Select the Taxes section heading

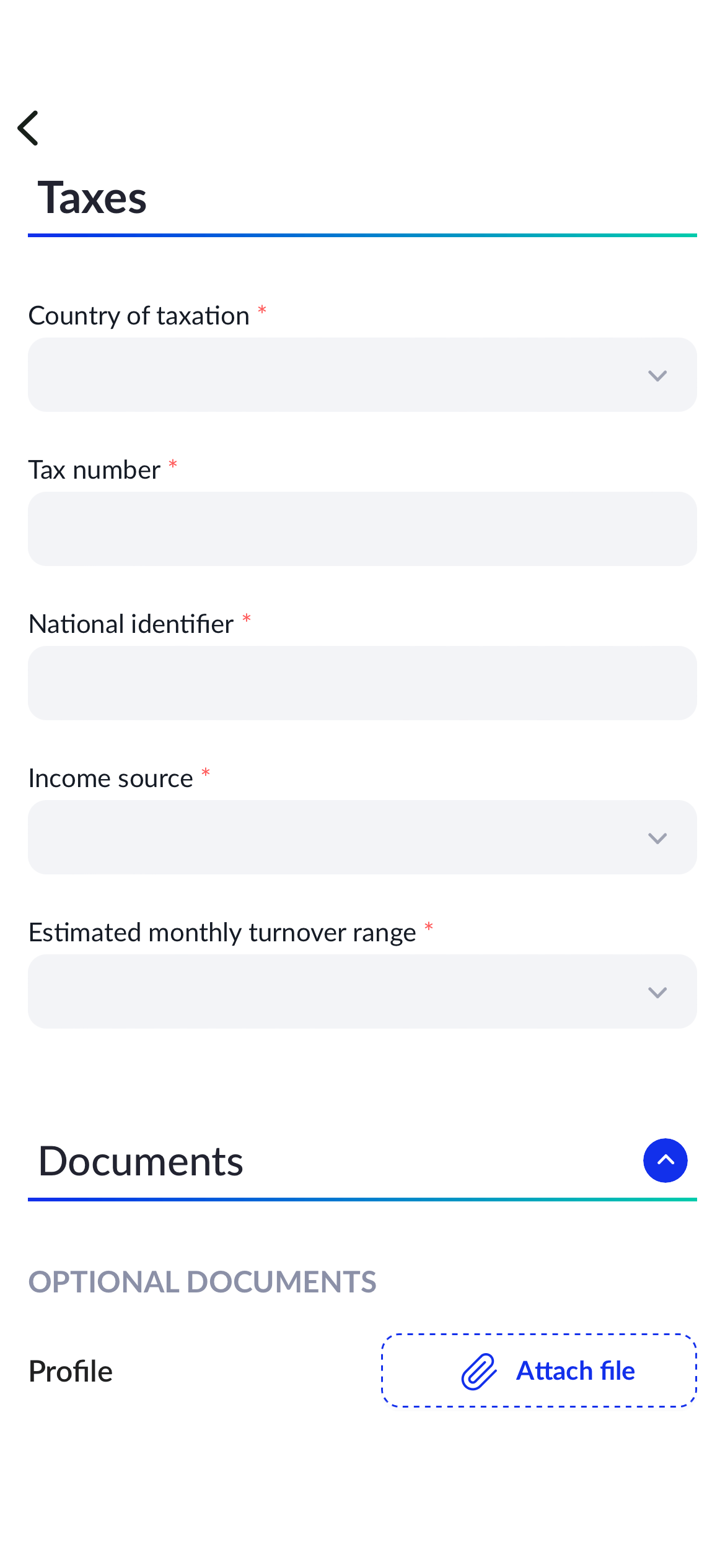[x=92, y=198]
